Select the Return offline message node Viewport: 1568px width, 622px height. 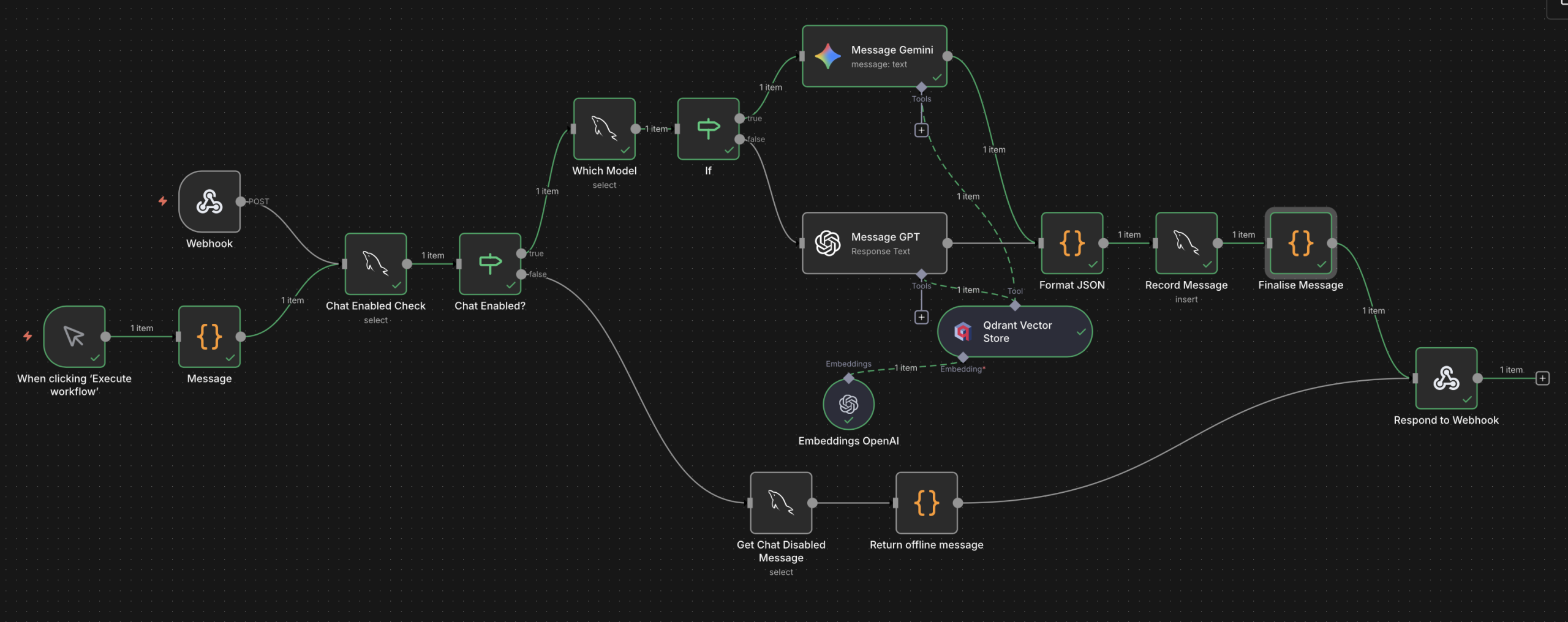926,503
